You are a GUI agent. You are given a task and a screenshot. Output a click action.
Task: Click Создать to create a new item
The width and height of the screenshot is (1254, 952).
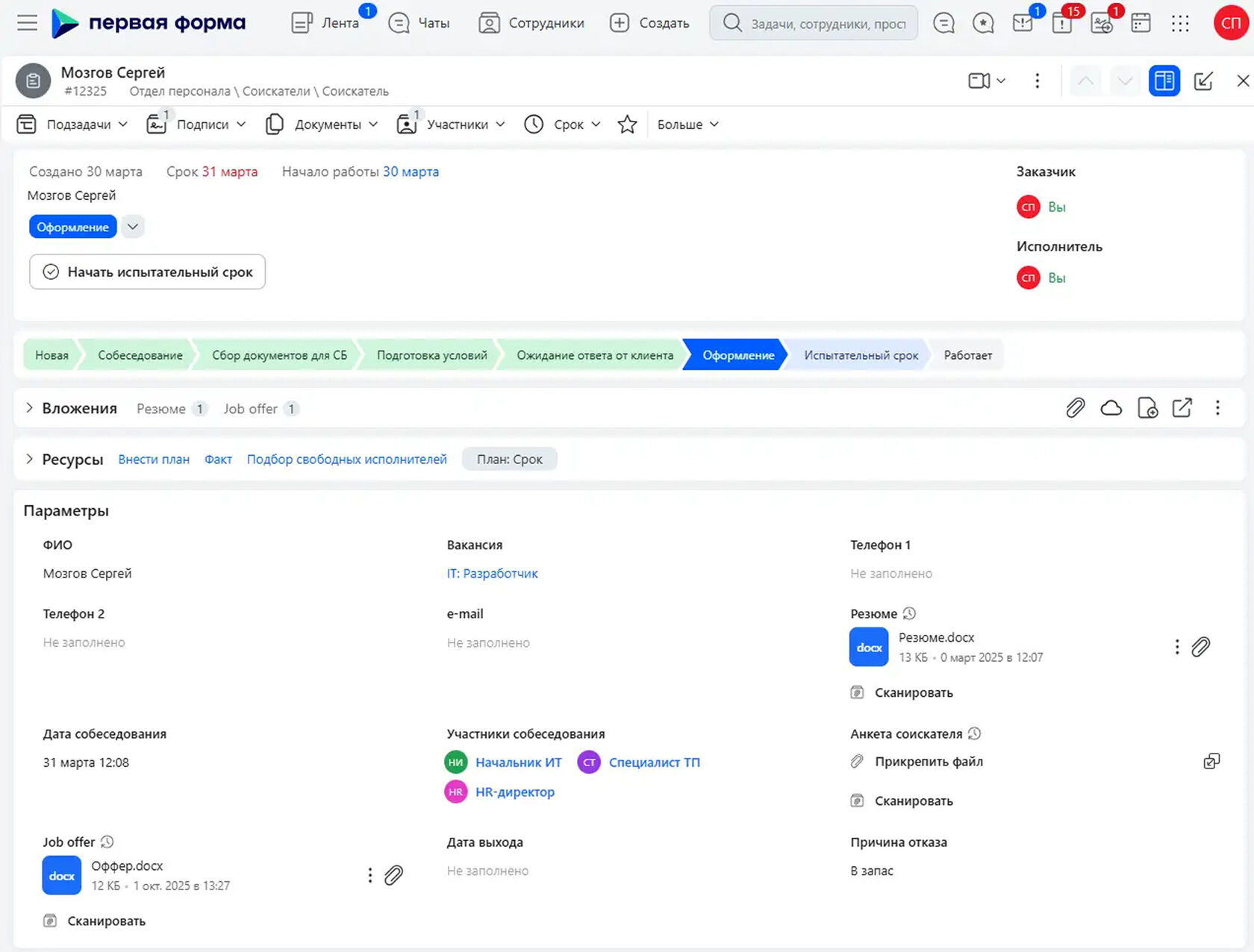(x=649, y=23)
